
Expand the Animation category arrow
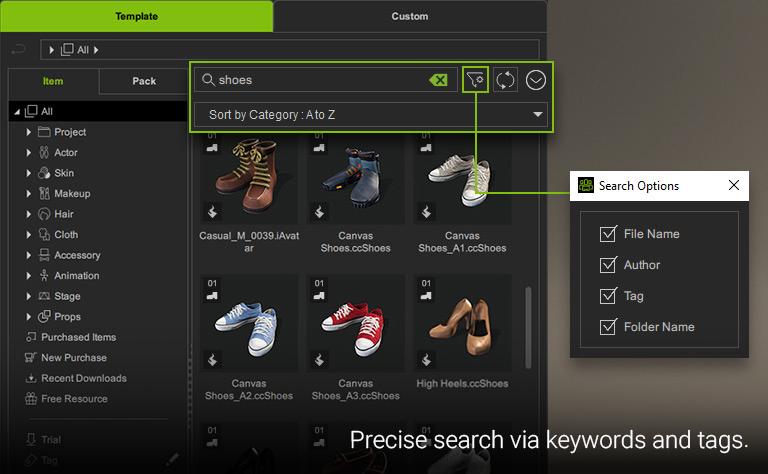[29, 276]
